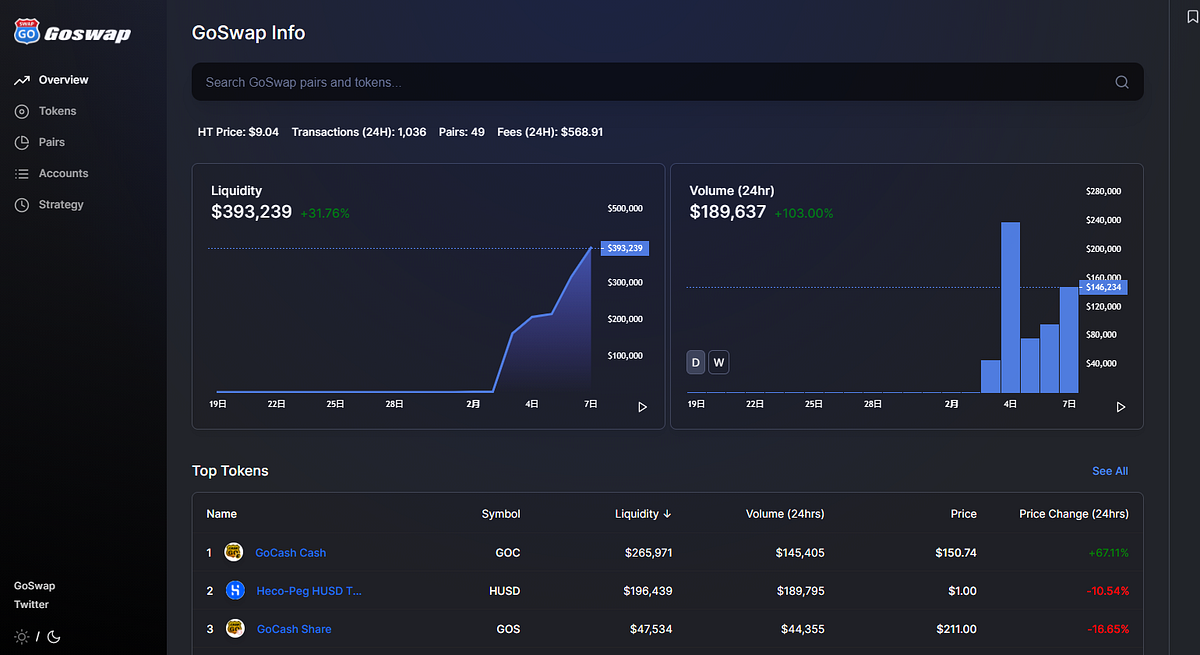Sort the table by Name

222,514
